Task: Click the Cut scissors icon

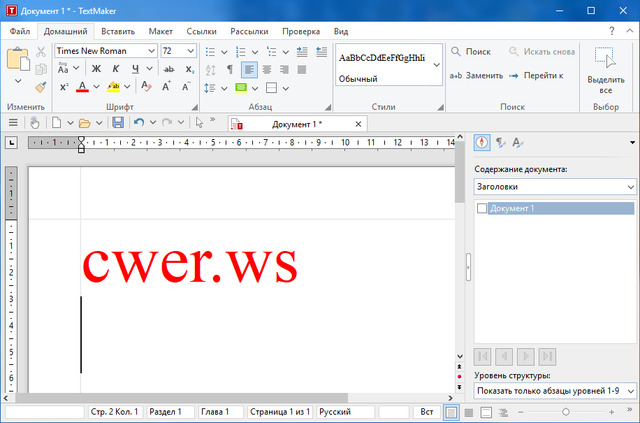Action: [x=41, y=51]
